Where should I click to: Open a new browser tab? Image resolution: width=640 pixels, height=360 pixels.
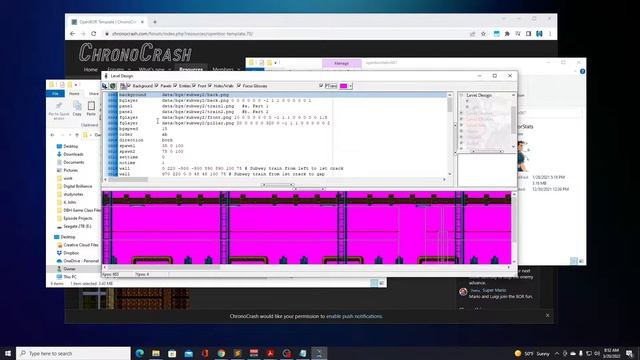[155, 22]
